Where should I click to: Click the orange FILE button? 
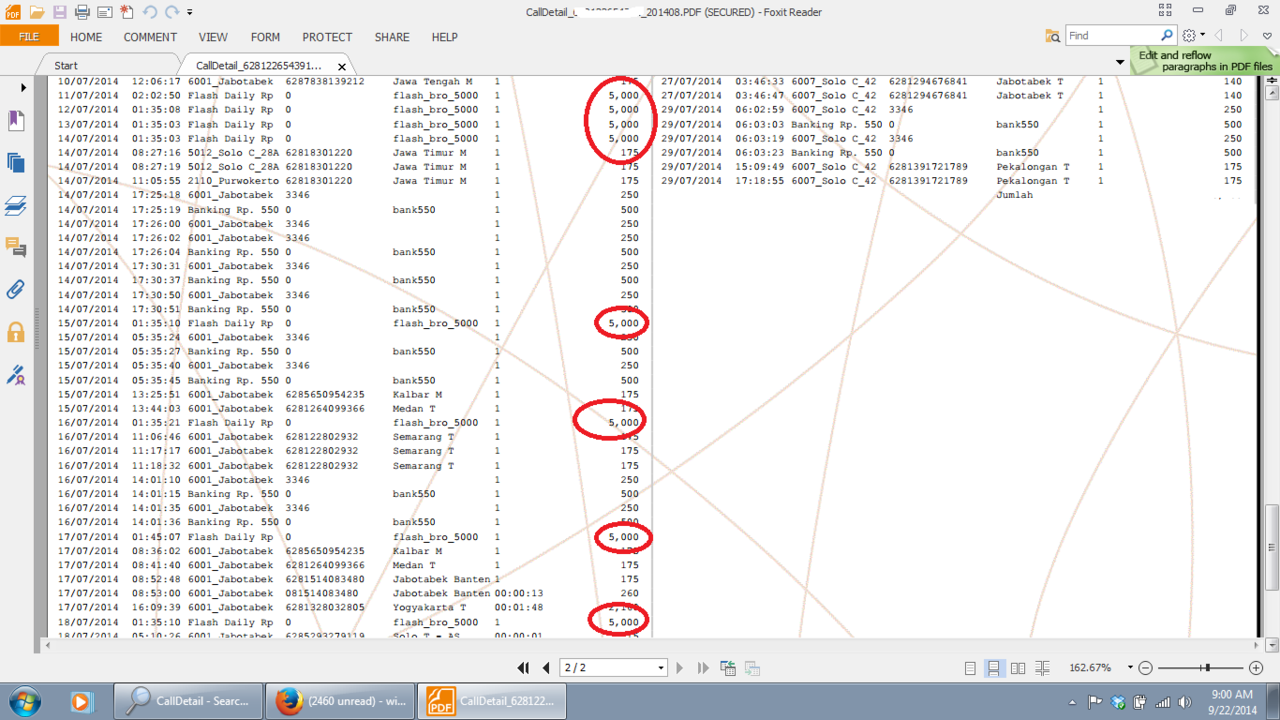click(x=29, y=37)
